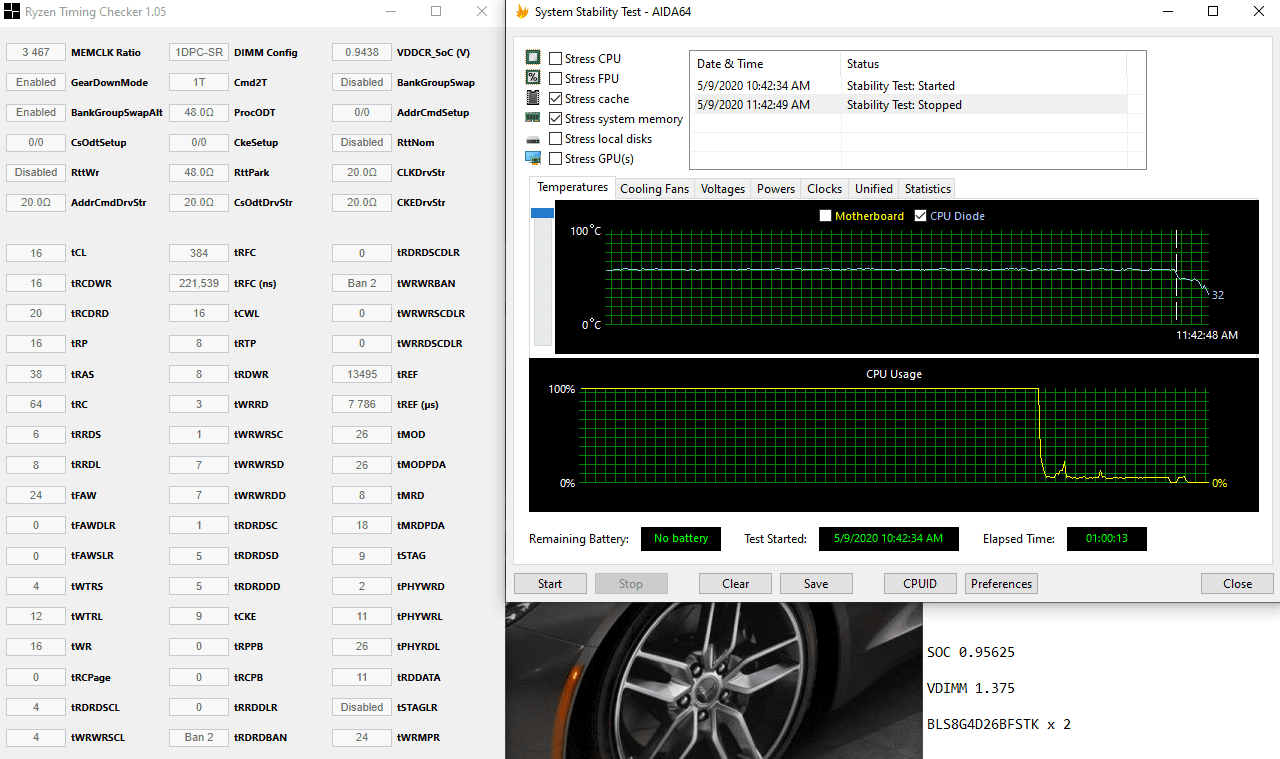The height and width of the screenshot is (759, 1280).
Task: Click the tRAS value 38
Action: point(36,374)
